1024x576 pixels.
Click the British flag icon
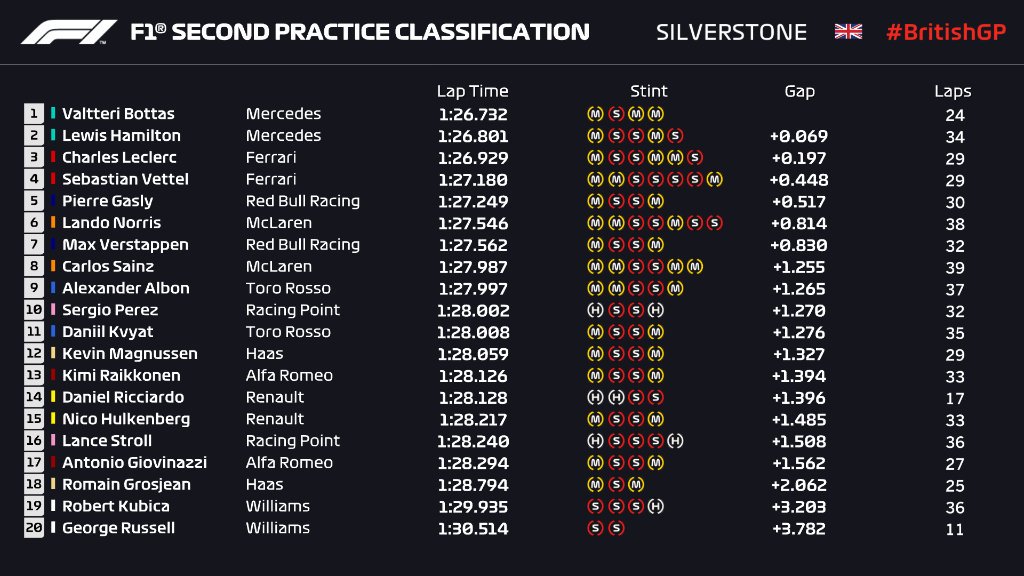click(848, 32)
